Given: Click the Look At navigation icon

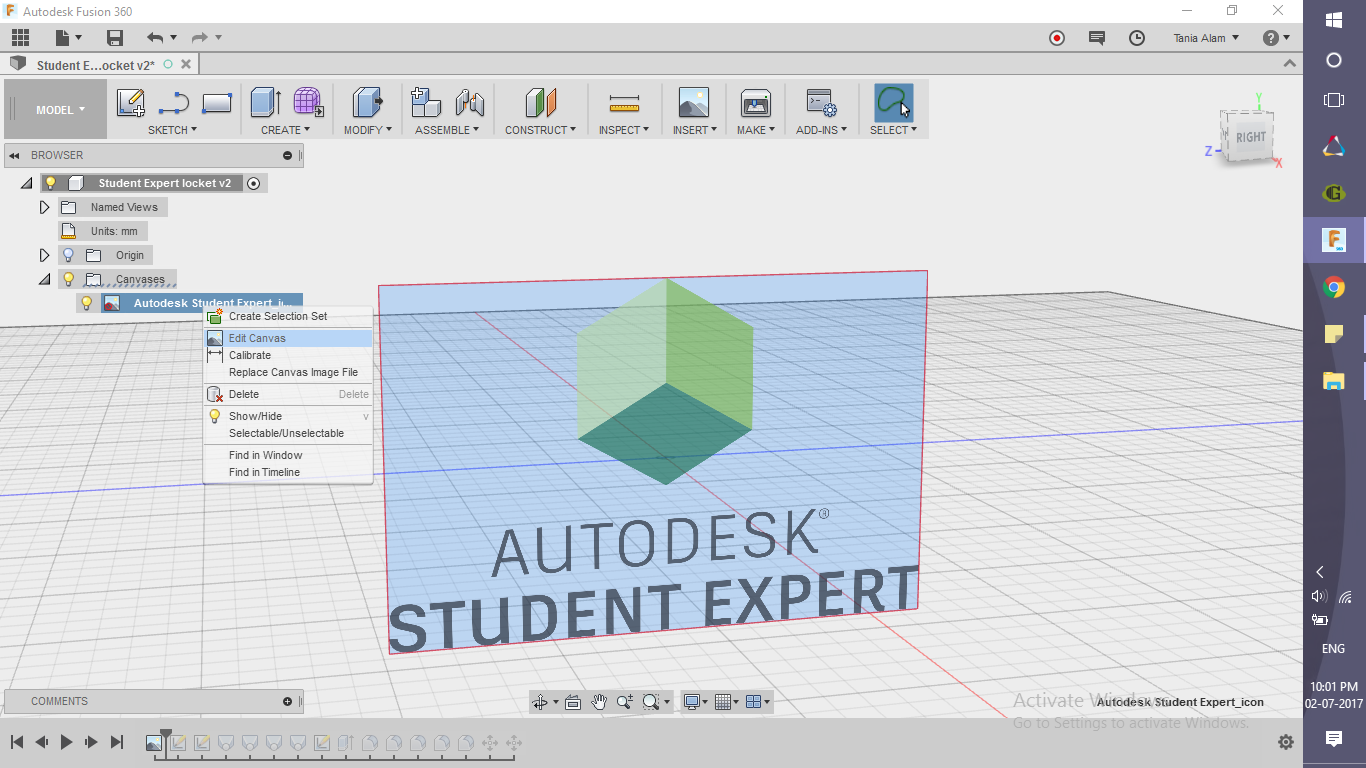Looking at the screenshot, I should [573, 702].
